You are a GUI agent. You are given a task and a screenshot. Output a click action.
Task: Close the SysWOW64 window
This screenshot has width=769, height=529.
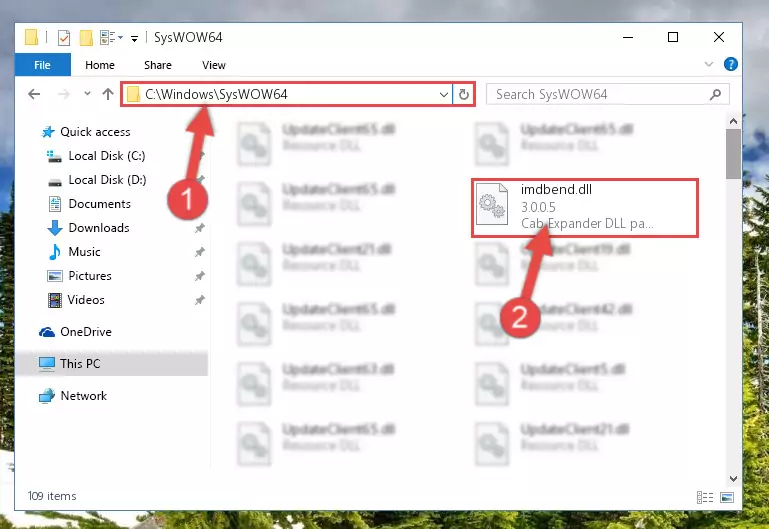pos(719,37)
